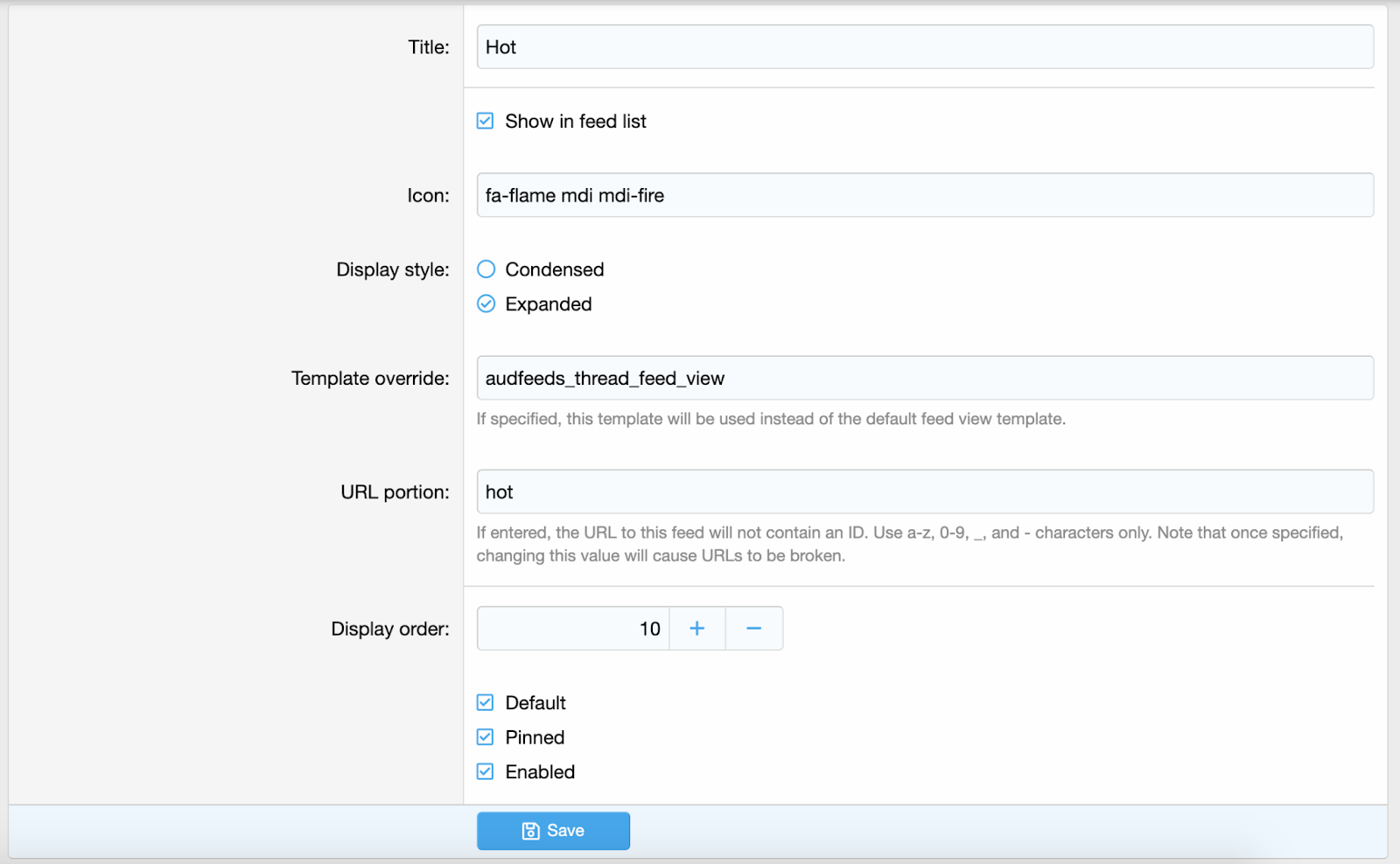Viewport: 1400px width, 864px height.
Task: Focus the Title field containing Hot
Action: [x=924, y=47]
